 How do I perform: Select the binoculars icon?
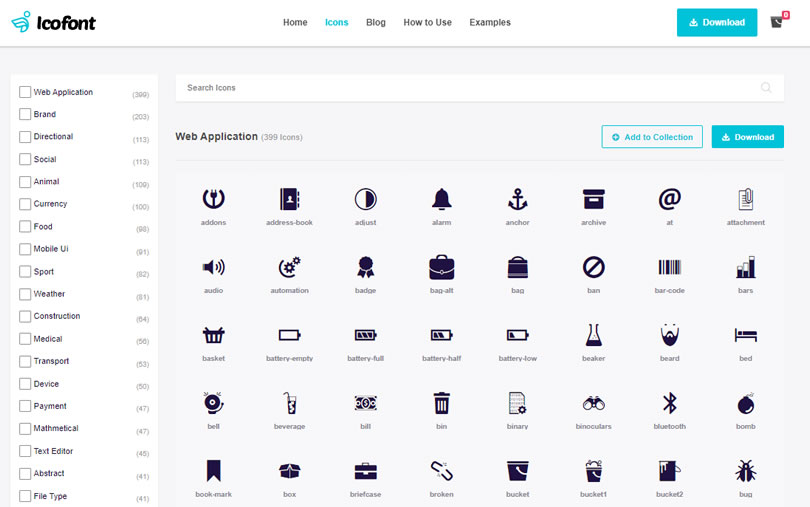pos(594,403)
